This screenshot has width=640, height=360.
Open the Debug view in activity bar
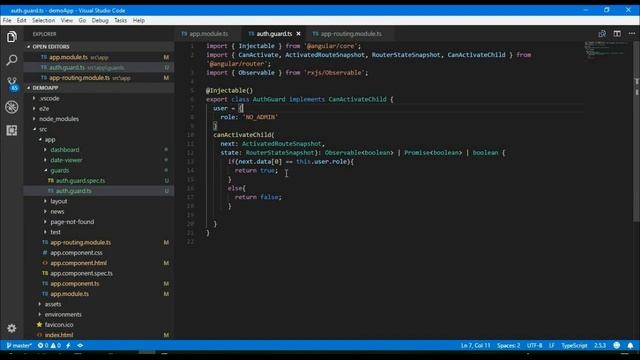click(12, 107)
